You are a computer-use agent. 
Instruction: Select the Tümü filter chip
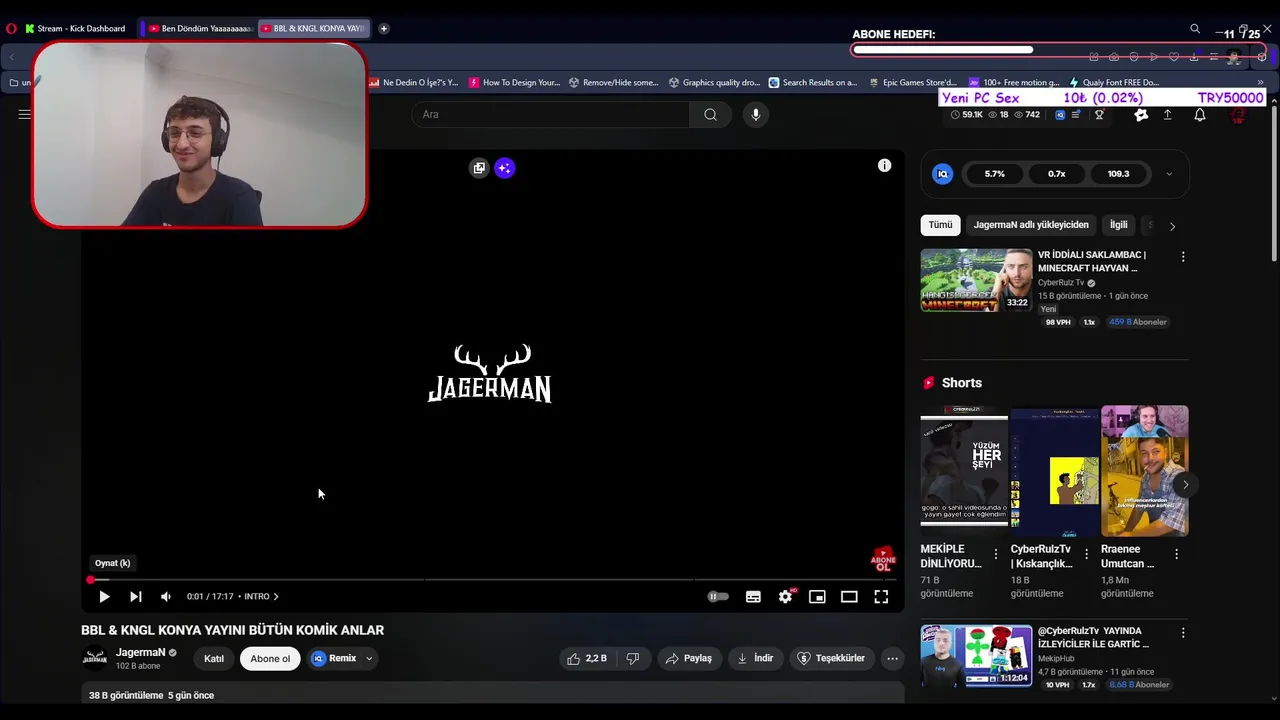[940, 225]
